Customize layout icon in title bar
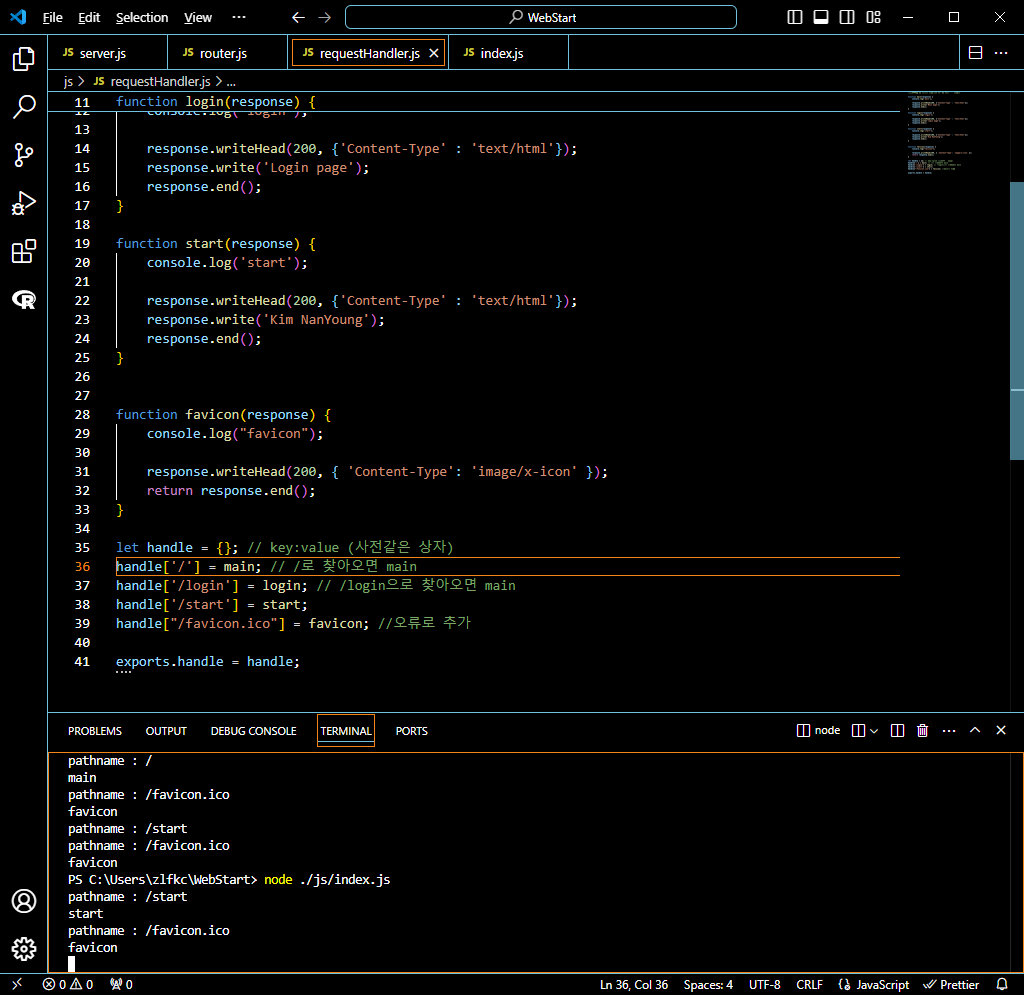 [873, 17]
